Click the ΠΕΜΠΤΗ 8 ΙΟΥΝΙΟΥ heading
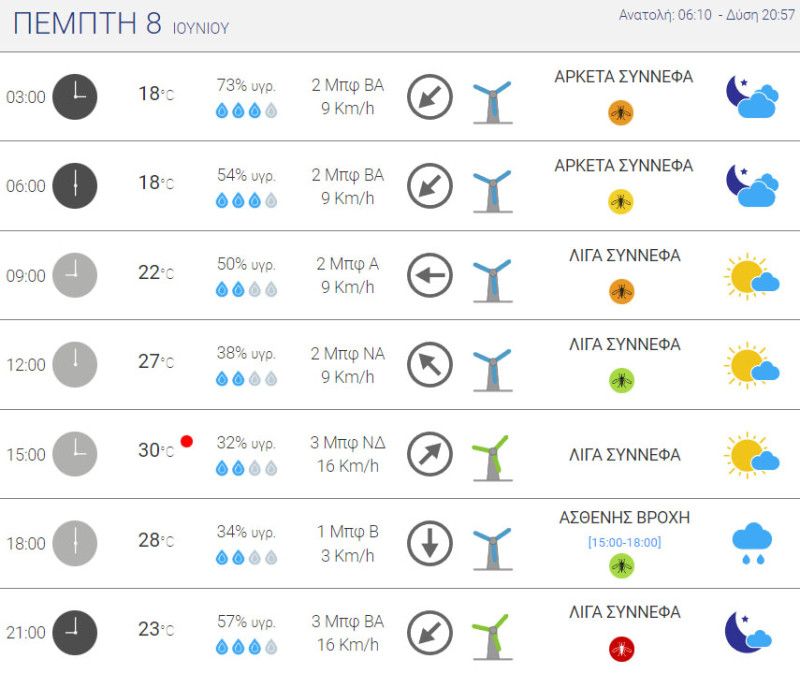 coord(121,23)
